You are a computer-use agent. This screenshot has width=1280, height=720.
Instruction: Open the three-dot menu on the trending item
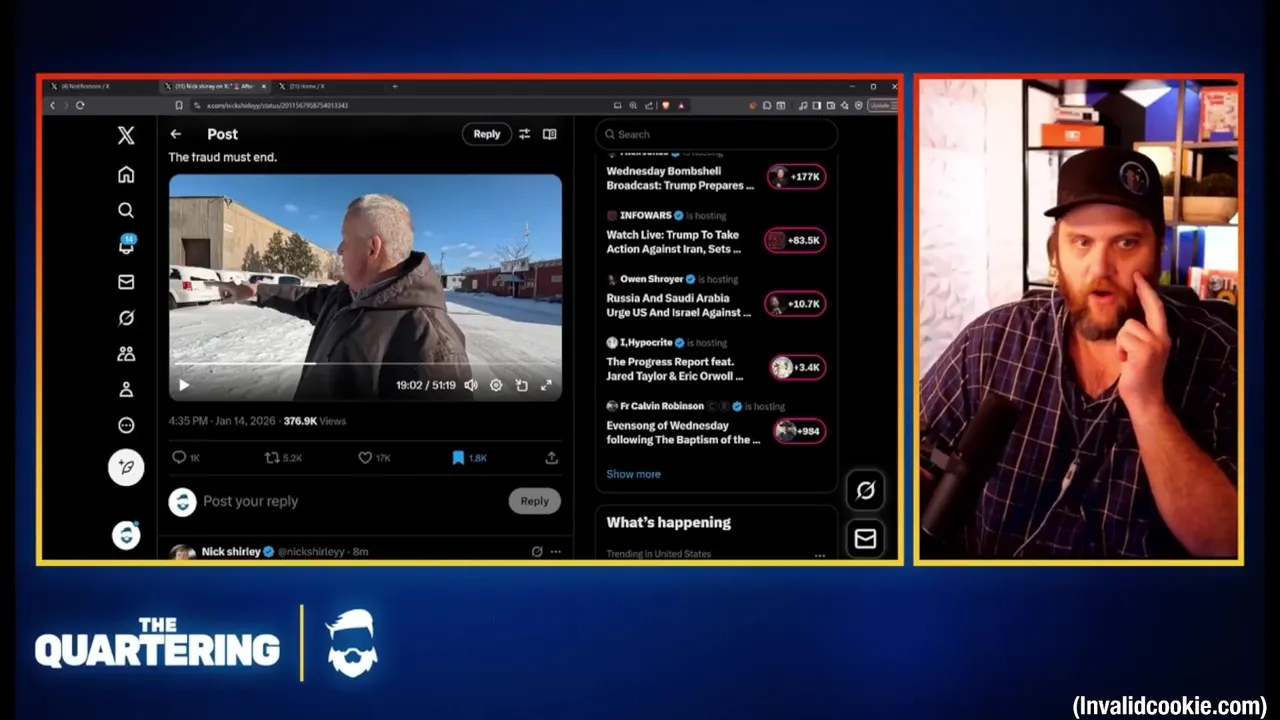pyautogui.click(x=820, y=554)
